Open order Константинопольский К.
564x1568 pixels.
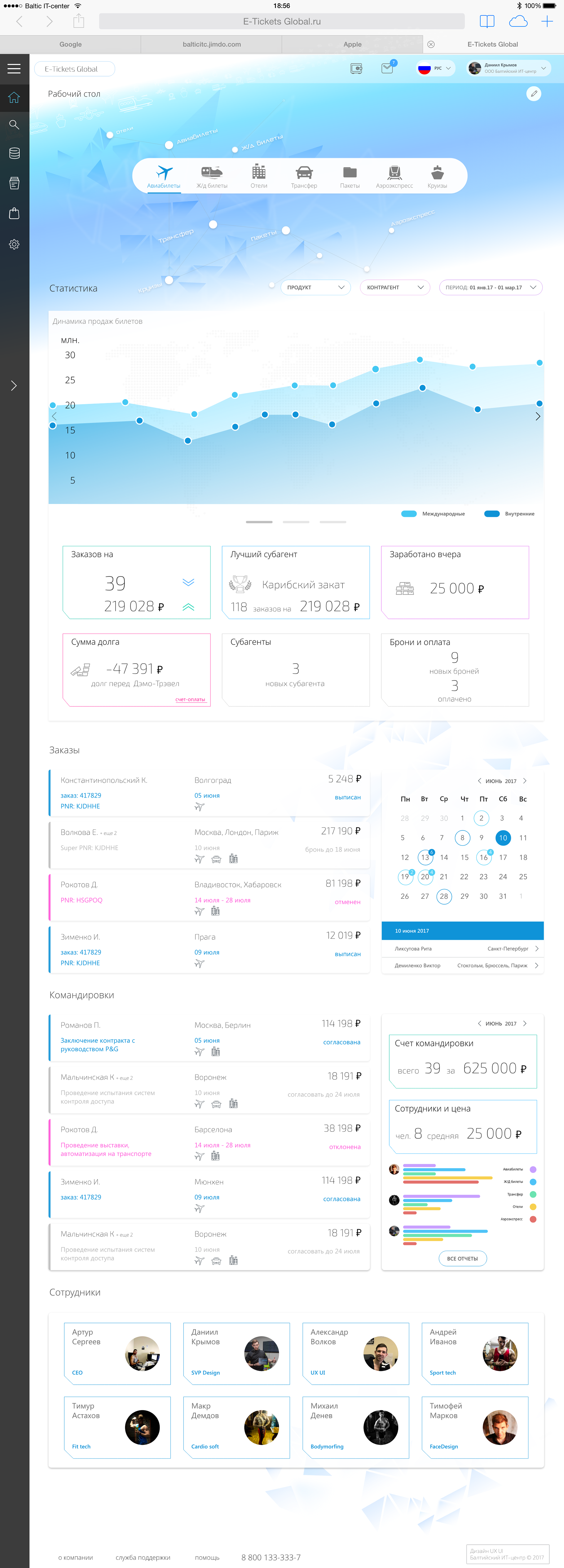tap(209, 792)
